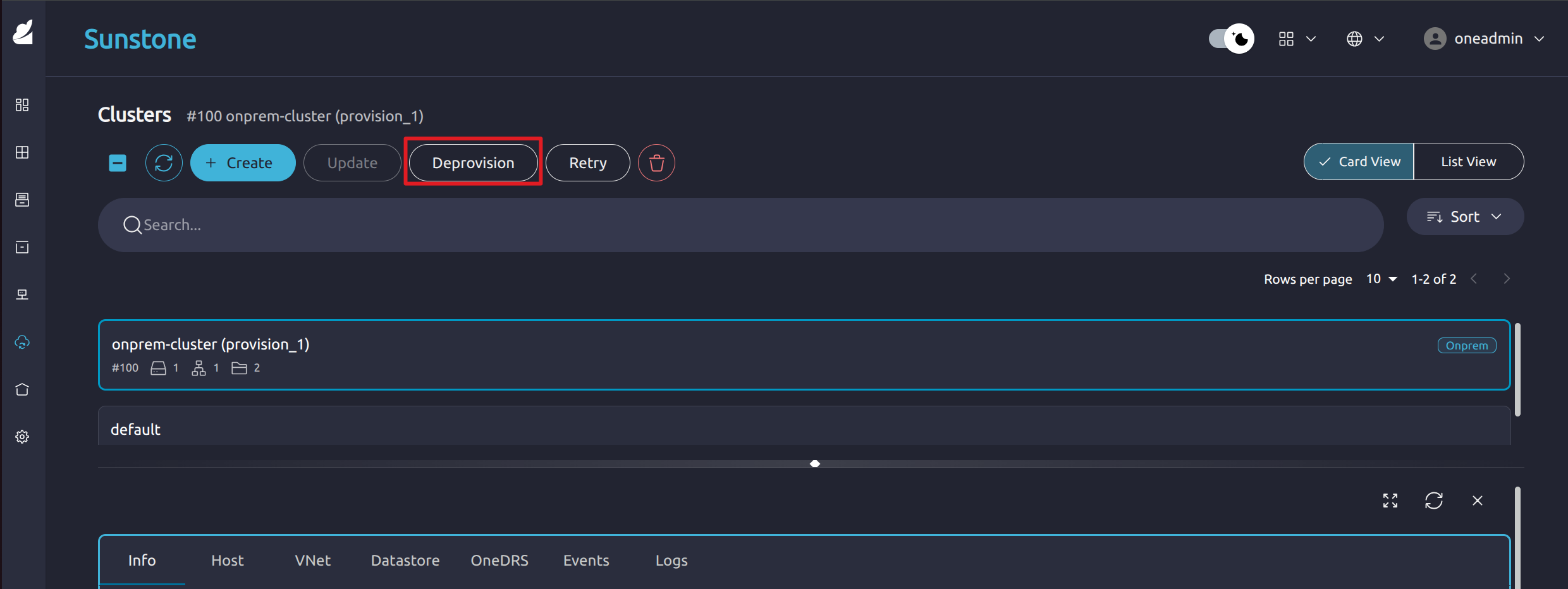
Task: Click the Deprovision button
Action: [x=473, y=163]
